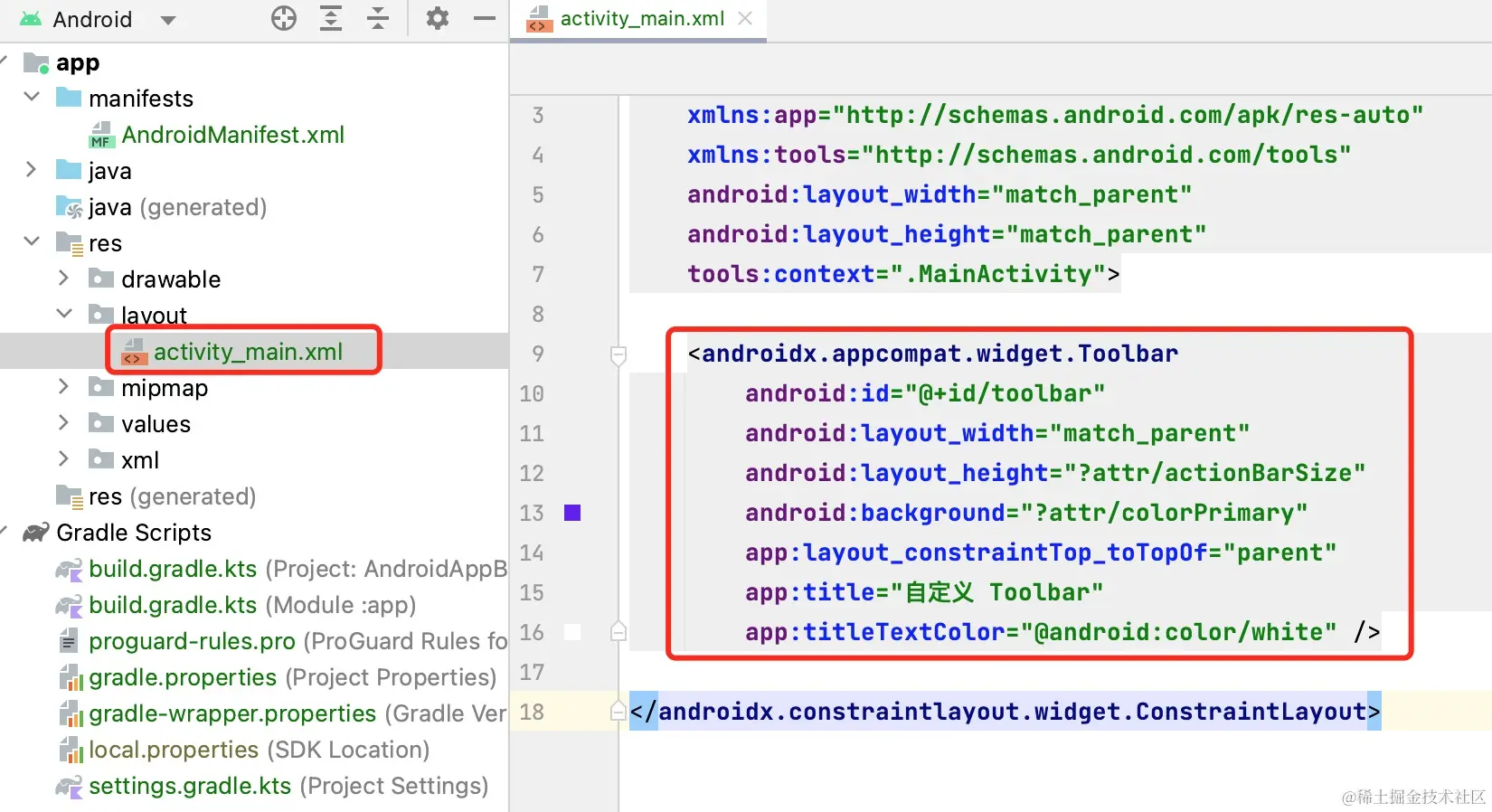Select the java (generated) folder
Viewport: 1492px width, 812px height.
(178, 207)
